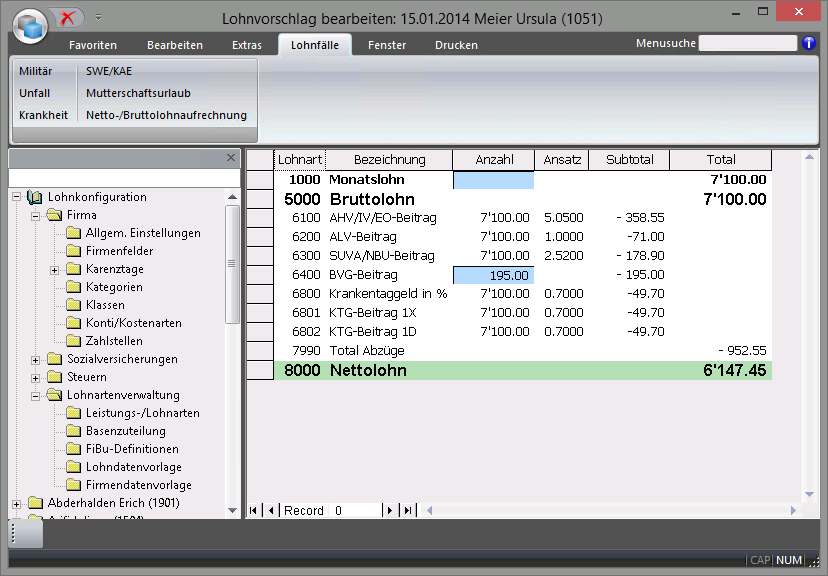Expand the Karenztage node
Image resolution: width=828 pixels, height=576 pixels.
click(54, 270)
